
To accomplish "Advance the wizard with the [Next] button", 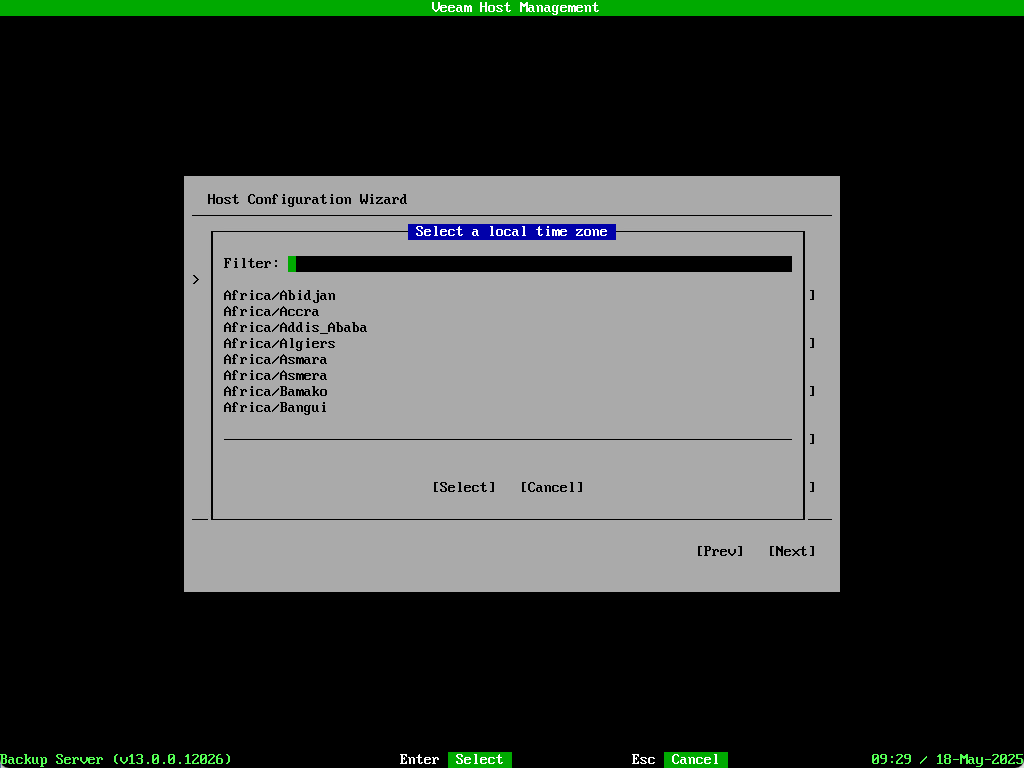I will tap(792, 552).
